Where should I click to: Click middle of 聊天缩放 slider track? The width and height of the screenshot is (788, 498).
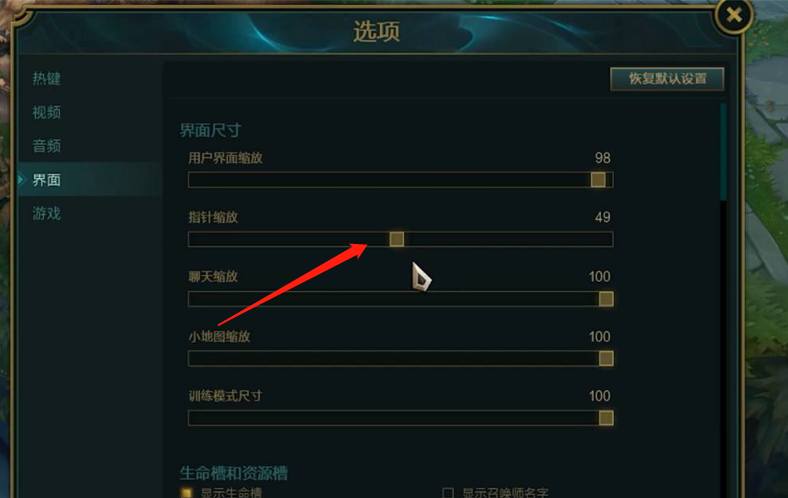coord(401,299)
